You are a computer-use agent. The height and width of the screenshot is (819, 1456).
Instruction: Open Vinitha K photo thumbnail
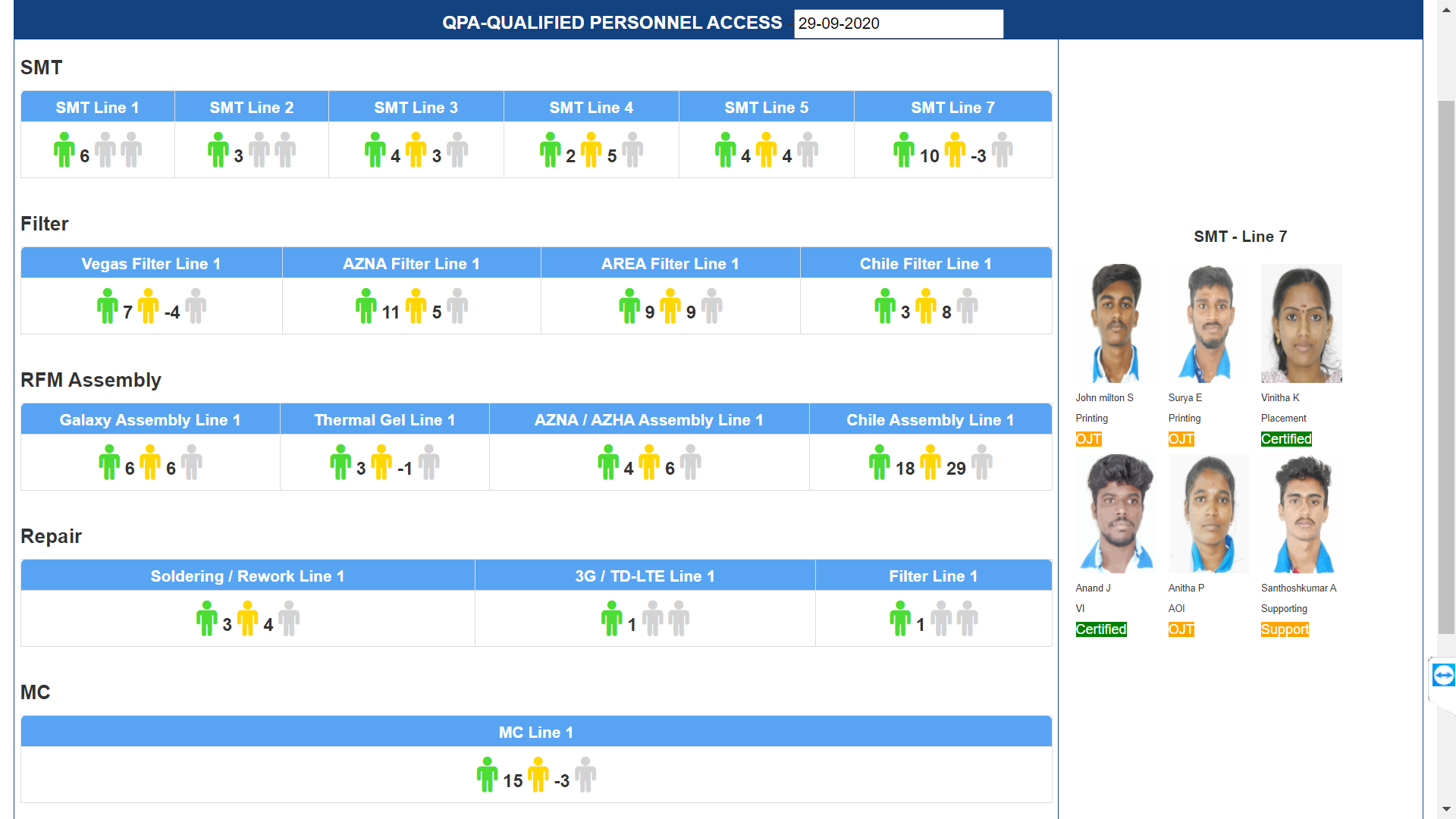point(1301,323)
